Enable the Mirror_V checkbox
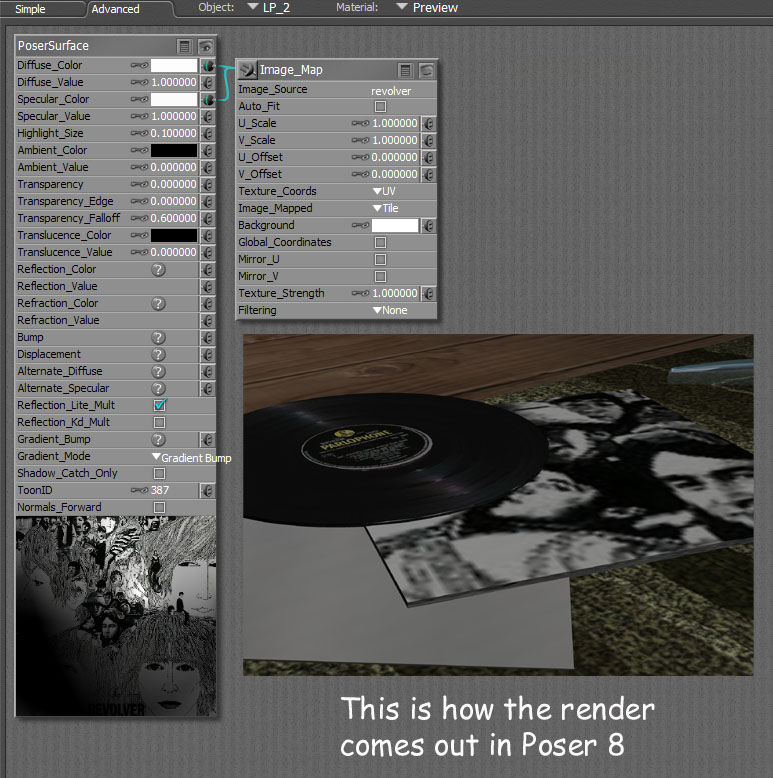The image size is (773, 778). coord(381,276)
